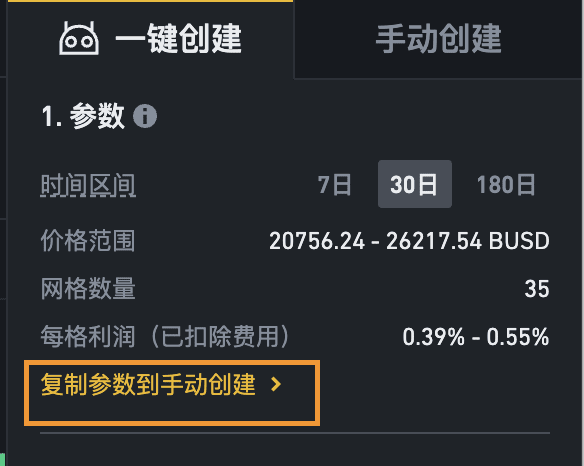Select the 7日 time range option
The width and height of the screenshot is (584, 466).
[x=334, y=184]
